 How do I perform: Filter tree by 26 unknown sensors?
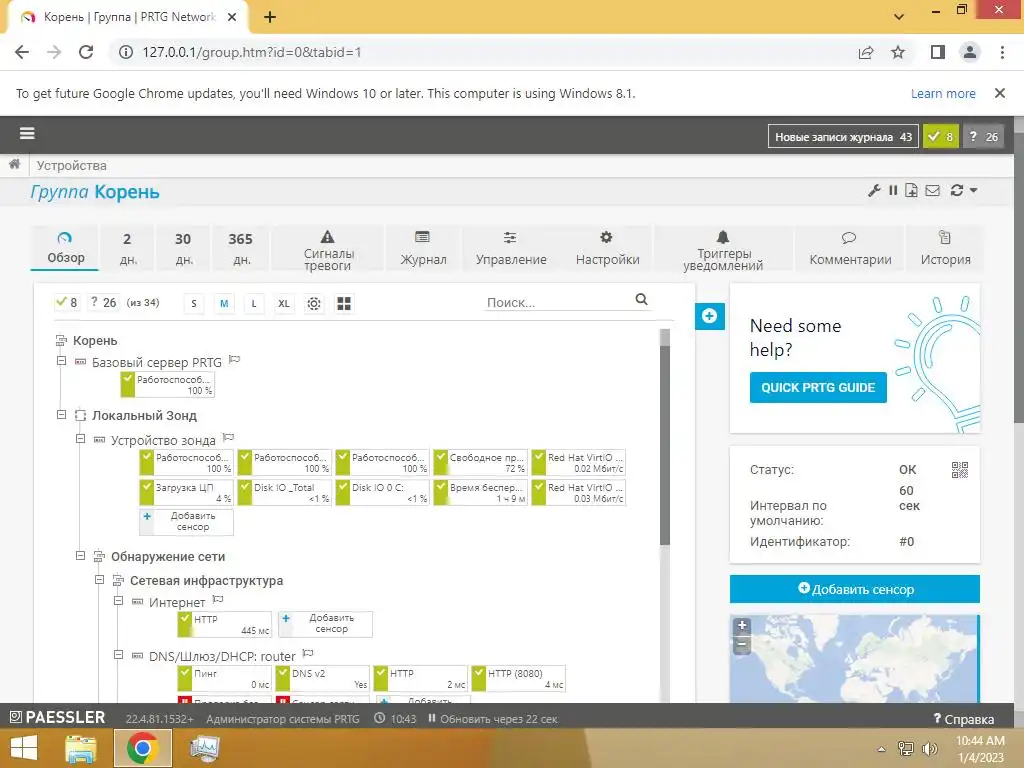point(103,302)
